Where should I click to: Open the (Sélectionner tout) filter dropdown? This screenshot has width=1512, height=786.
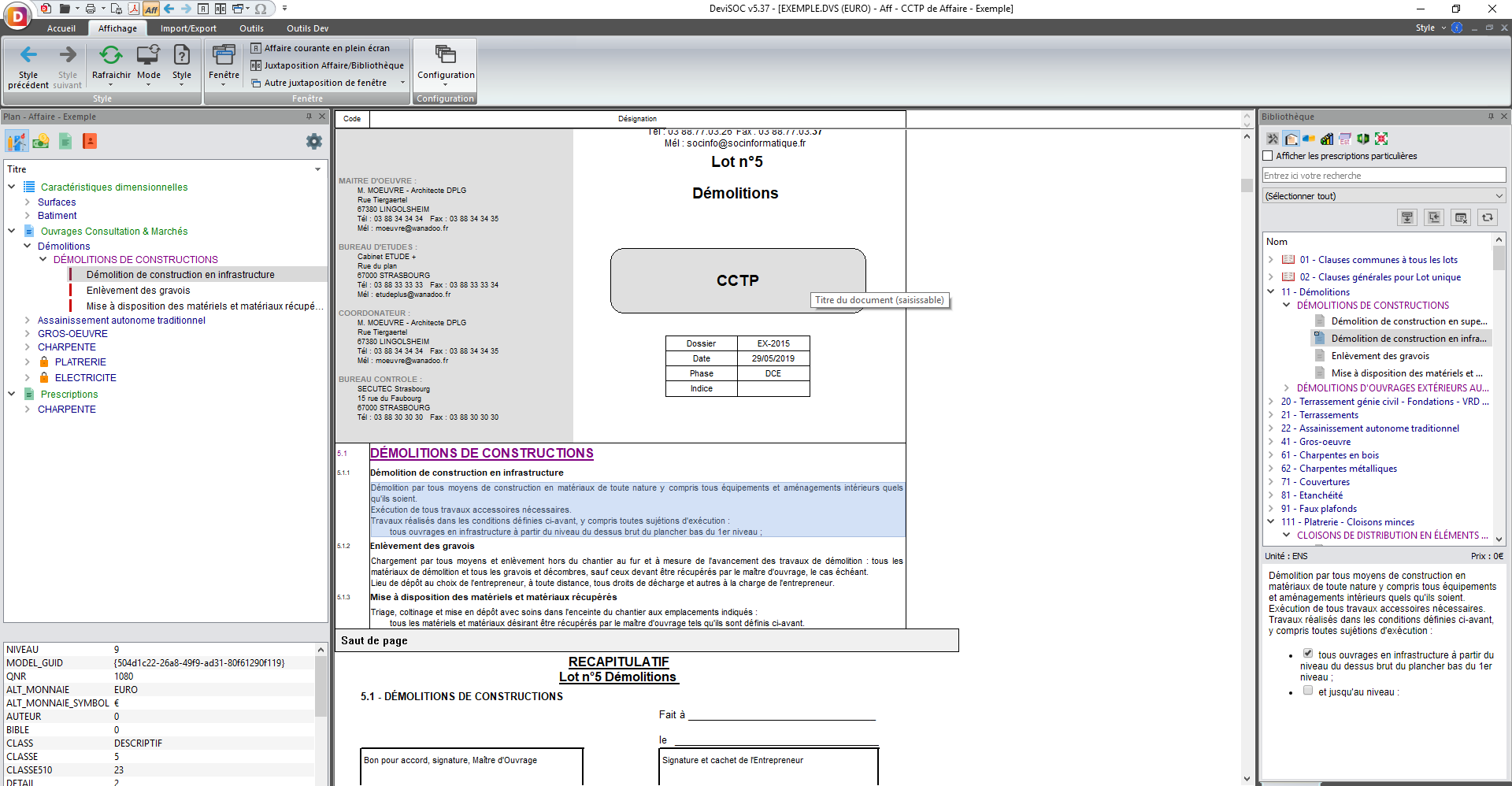(x=1384, y=196)
